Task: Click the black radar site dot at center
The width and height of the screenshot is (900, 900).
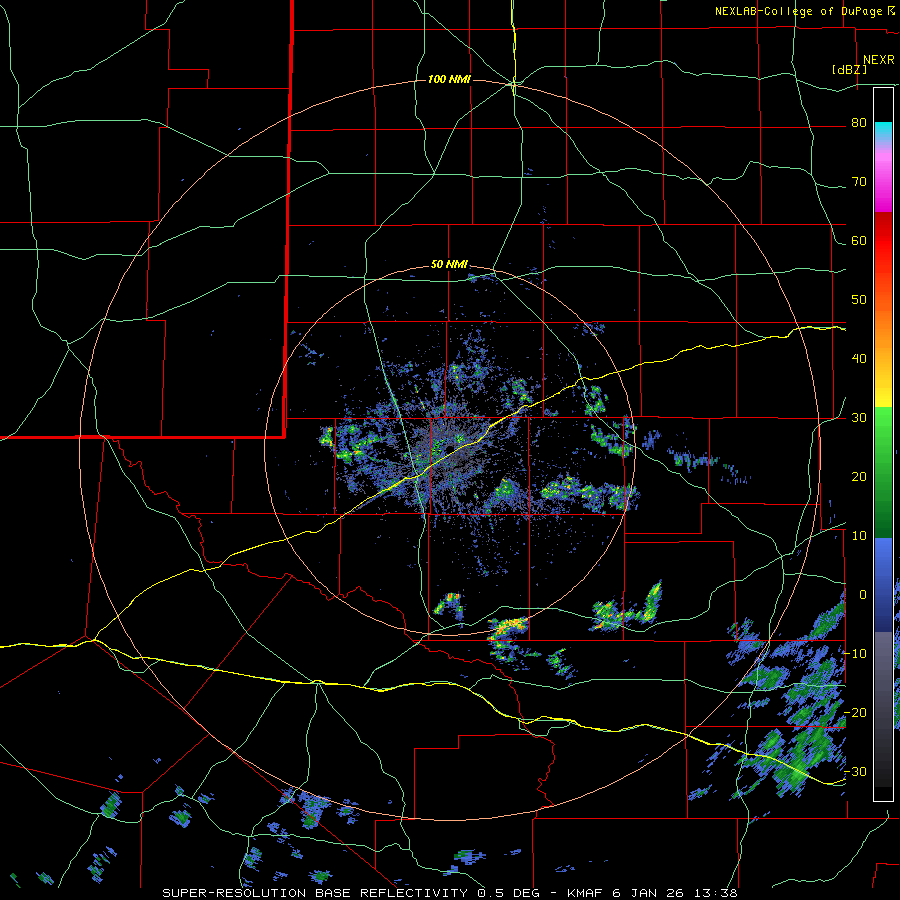Action: (x=449, y=448)
